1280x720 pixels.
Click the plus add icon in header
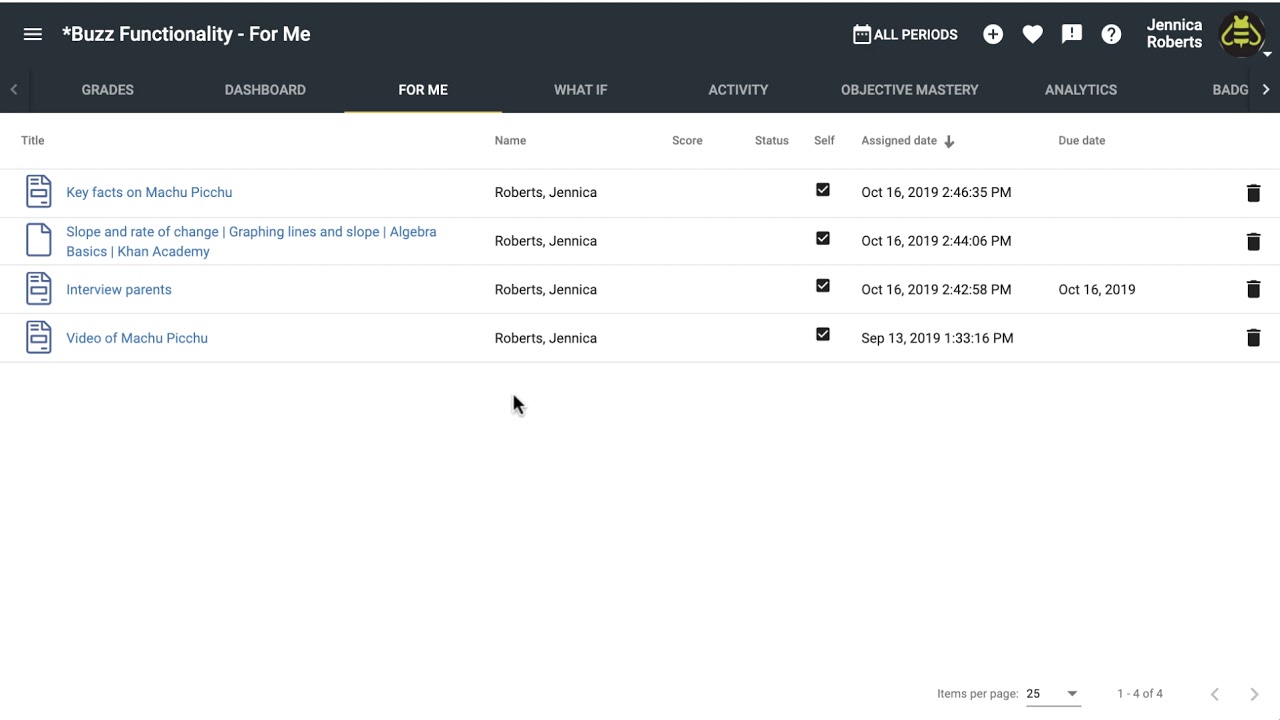(x=993, y=34)
